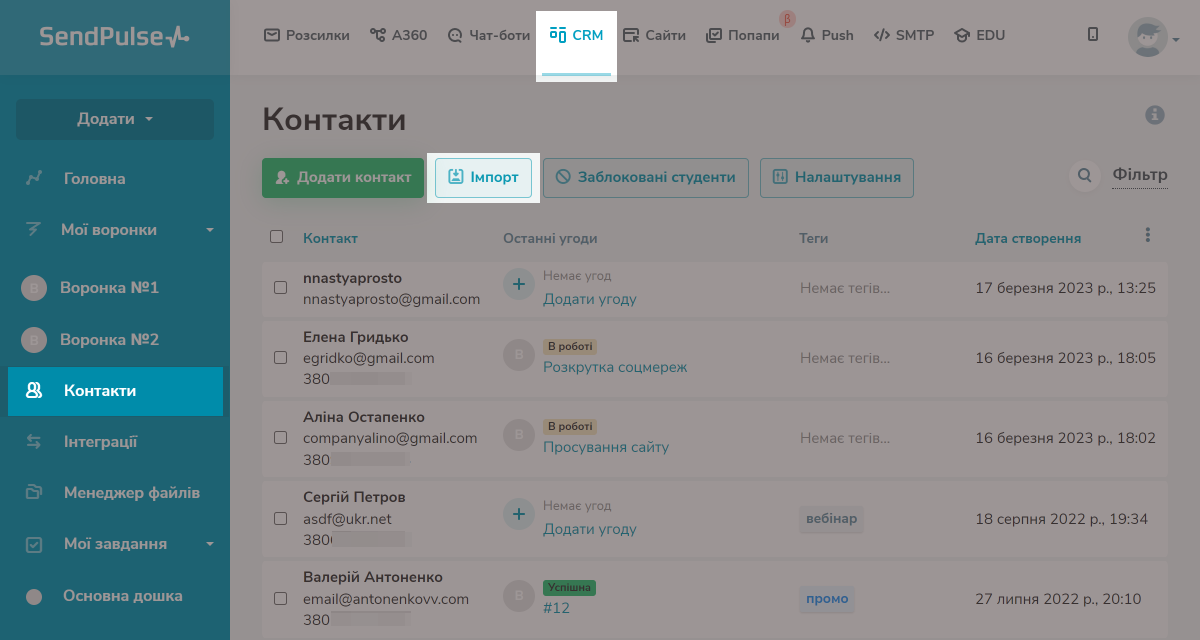This screenshot has height=640, width=1200.
Task: Click the plus icon in nnastyaprosto row
Action: (x=518, y=285)
